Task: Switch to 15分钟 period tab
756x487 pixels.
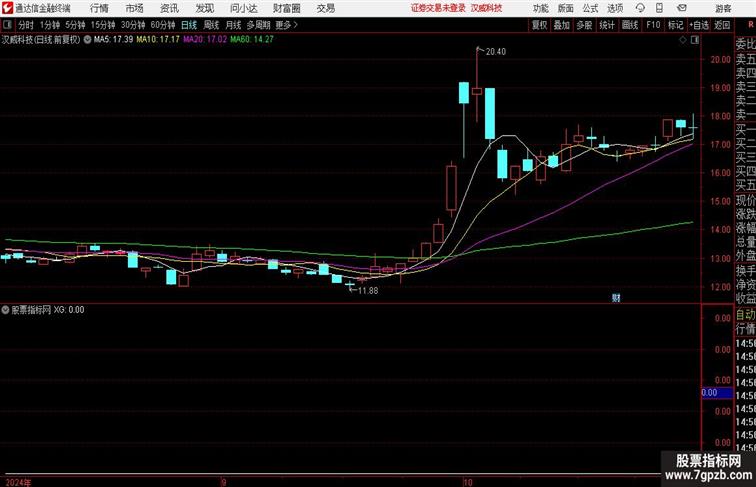Action: pos(103,25)
